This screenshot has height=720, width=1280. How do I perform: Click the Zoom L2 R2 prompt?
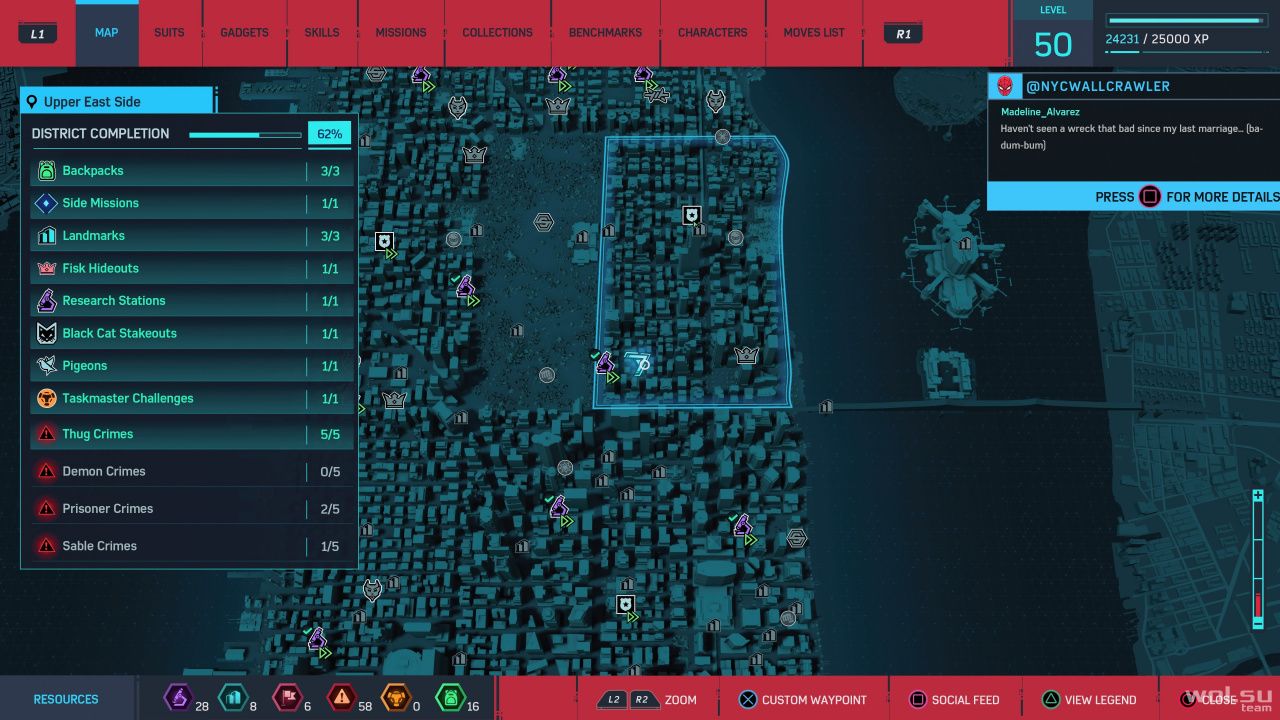click(x=647, y=700)
